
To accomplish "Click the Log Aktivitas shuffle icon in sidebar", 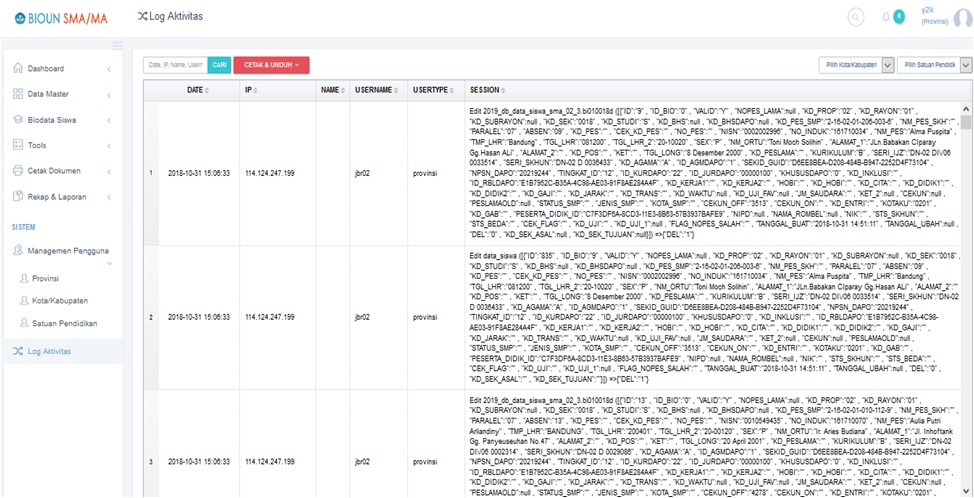I will (18, 351).
